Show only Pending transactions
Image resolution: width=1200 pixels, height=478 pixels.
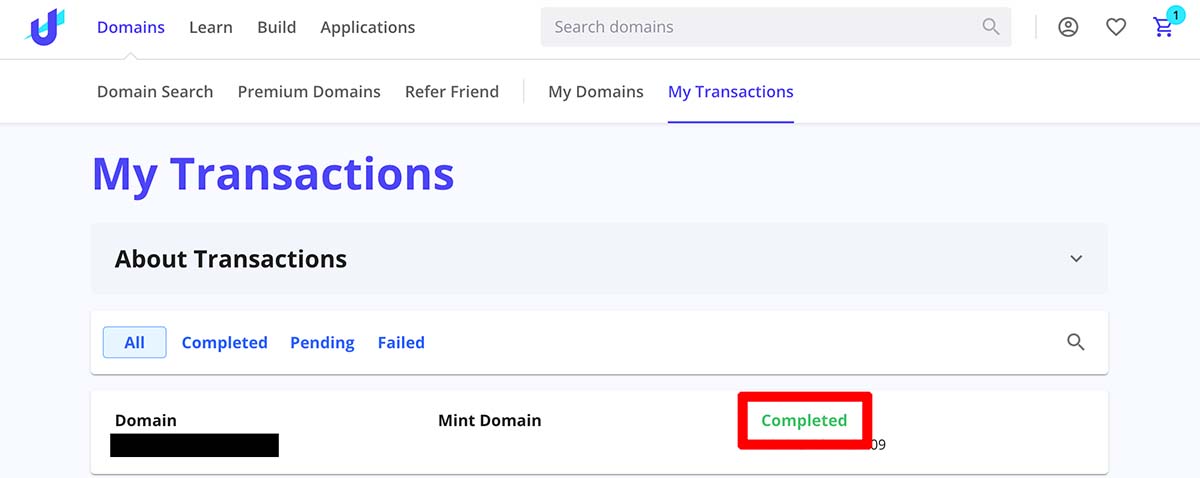coord(322,342)
